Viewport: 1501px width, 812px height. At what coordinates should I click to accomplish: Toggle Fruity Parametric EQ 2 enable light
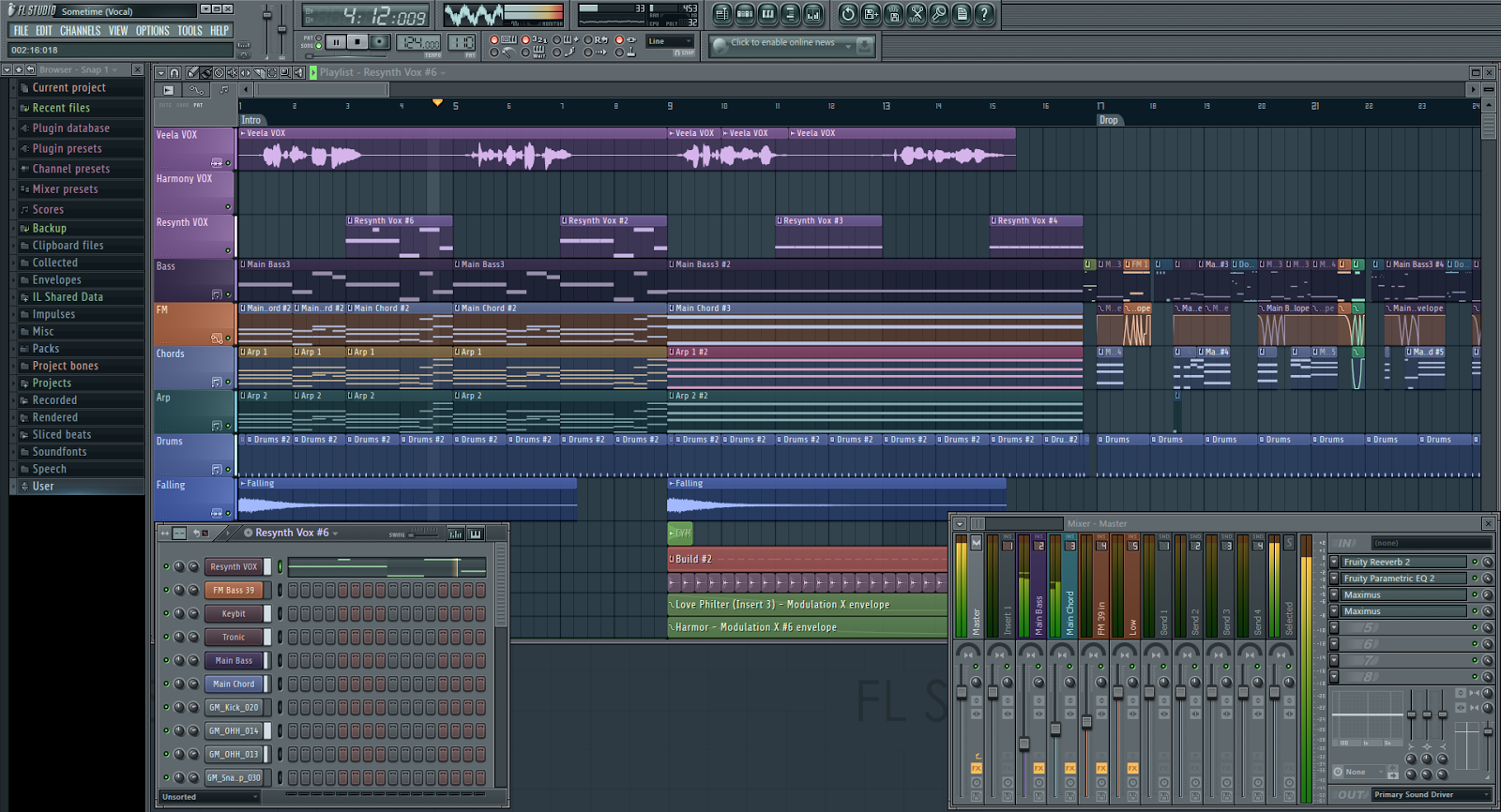point(1475,579)
